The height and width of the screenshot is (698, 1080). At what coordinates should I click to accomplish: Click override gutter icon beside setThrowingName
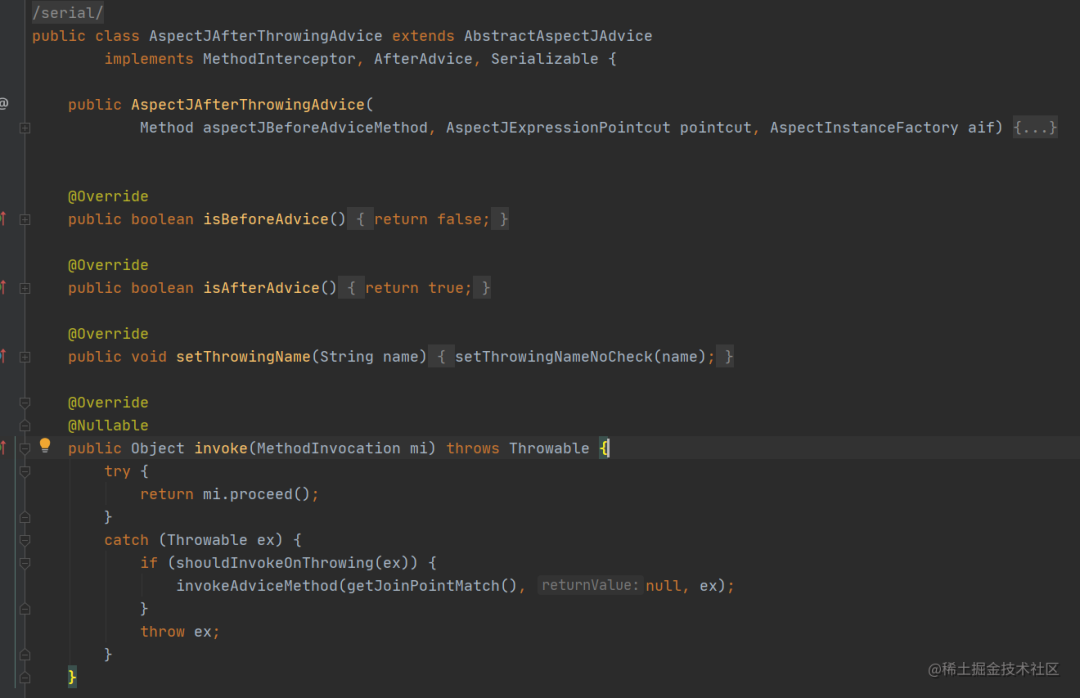click(3, 356)
